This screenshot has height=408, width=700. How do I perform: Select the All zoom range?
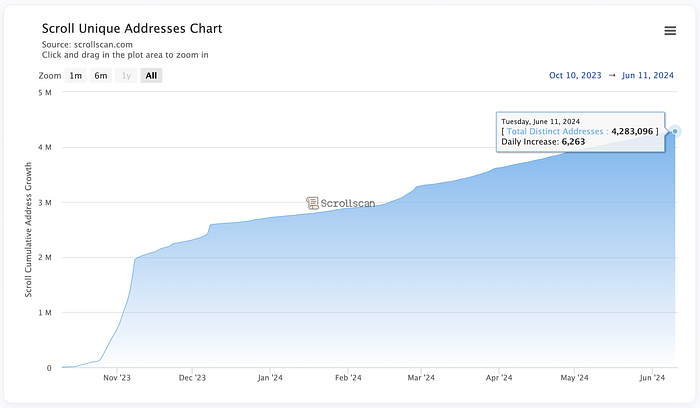coord(151,76)
